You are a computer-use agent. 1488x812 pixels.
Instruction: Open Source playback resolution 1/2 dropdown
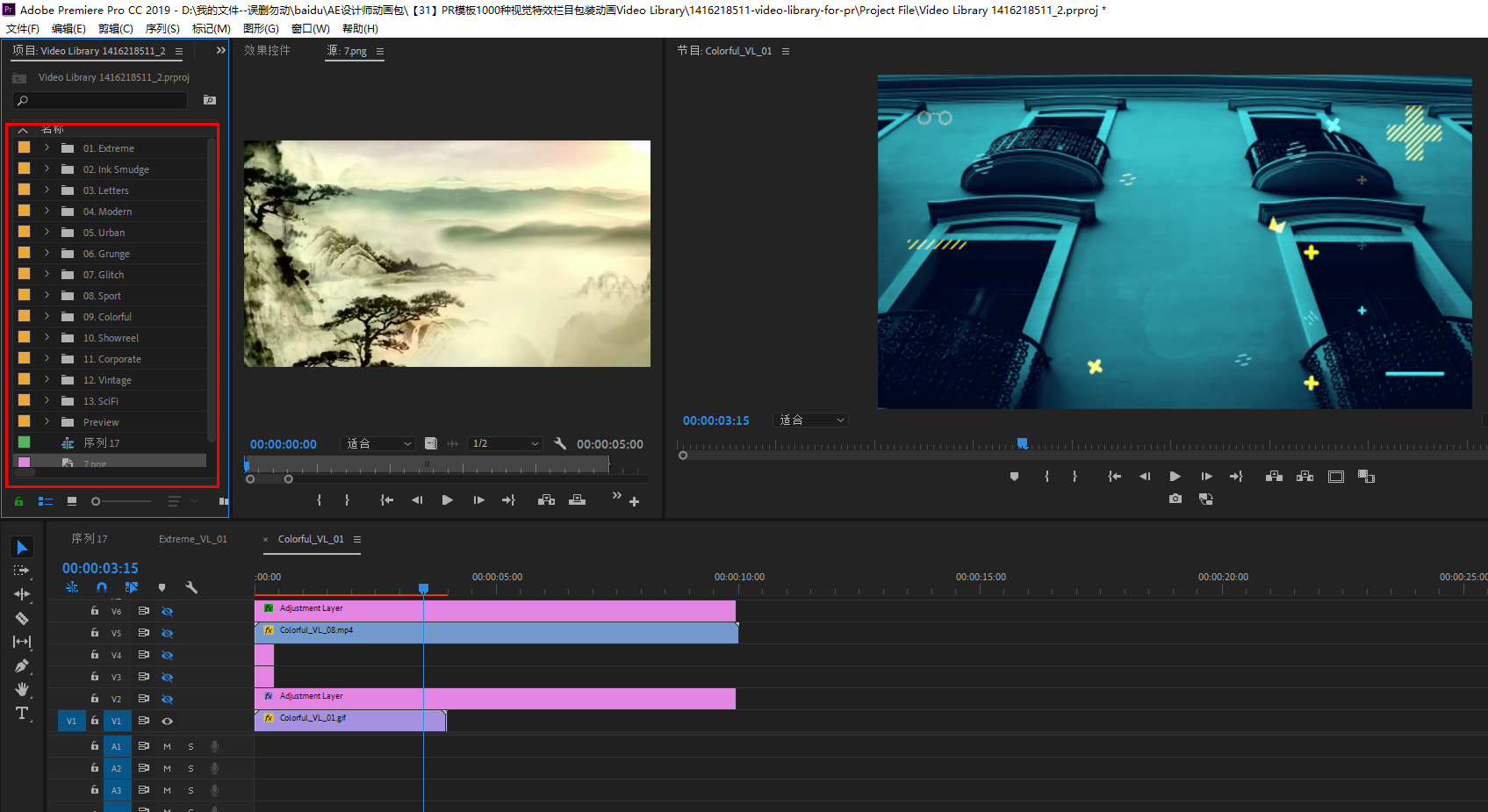(x=505, y=443)
